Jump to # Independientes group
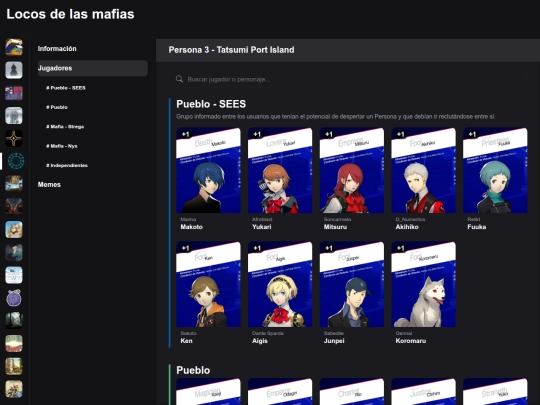Screen dimensions: 540x405 67,165
